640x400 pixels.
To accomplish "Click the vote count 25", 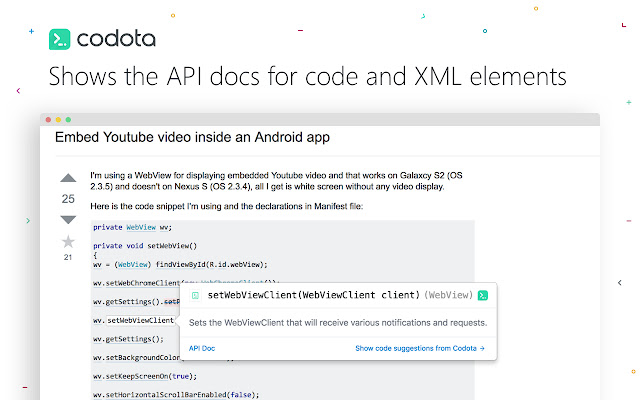I will pyautogui.click(x=68, y=199).
